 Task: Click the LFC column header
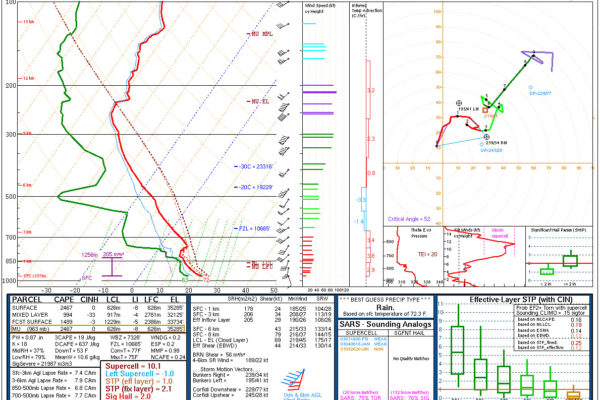pyautogui.click(x=151, y=300)
